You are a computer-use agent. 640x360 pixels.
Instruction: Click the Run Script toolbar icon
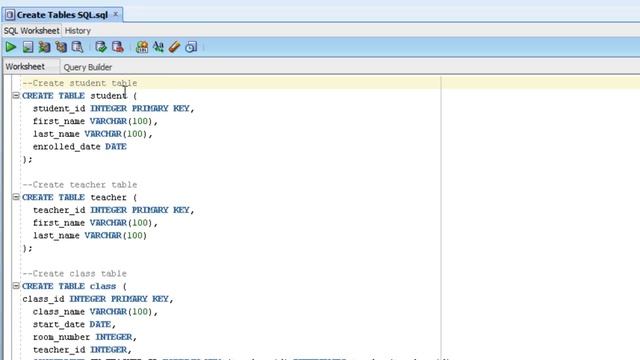tap(28, 47)
